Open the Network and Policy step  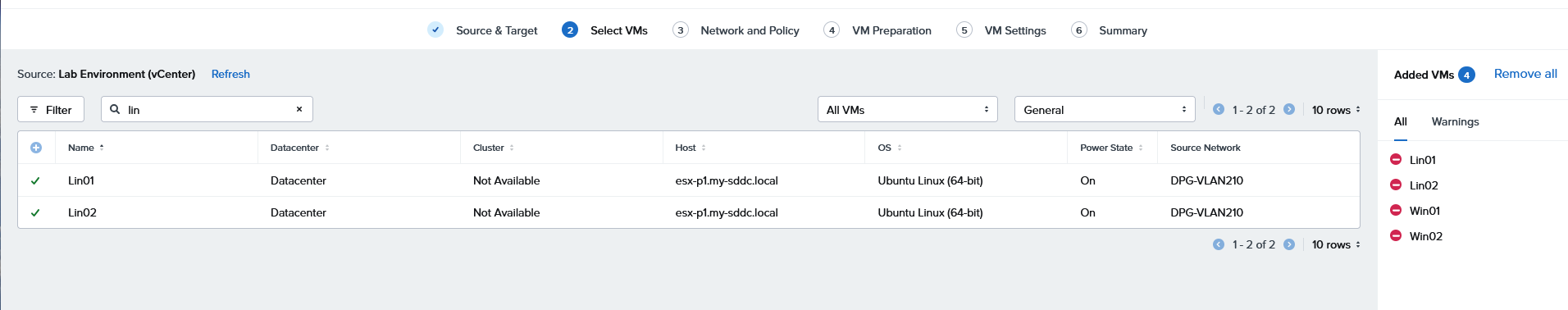[x=750, y=30]
